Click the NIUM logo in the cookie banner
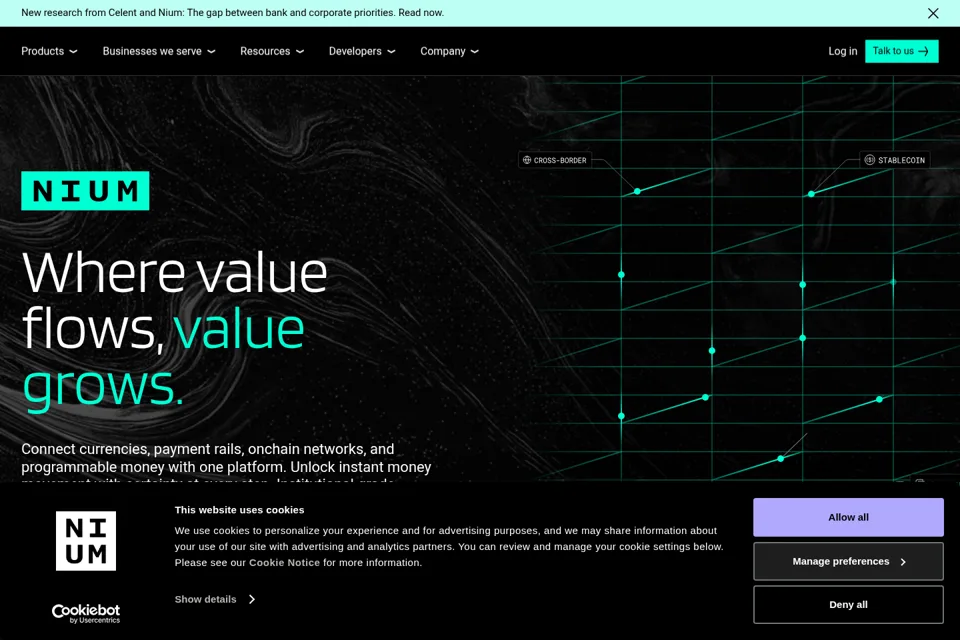The height and width of the screenshot is (640, 960). pyautogui.click(x=86, y=541)
